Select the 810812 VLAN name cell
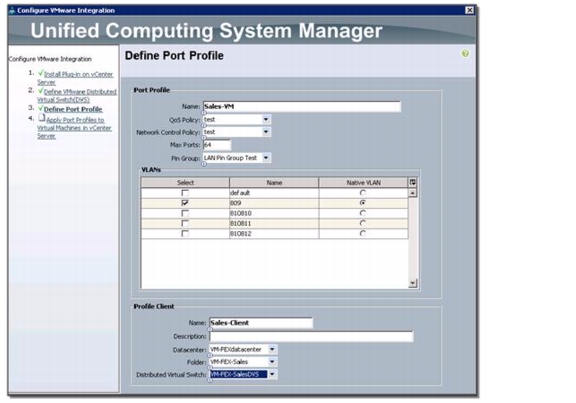 point(274,234)
